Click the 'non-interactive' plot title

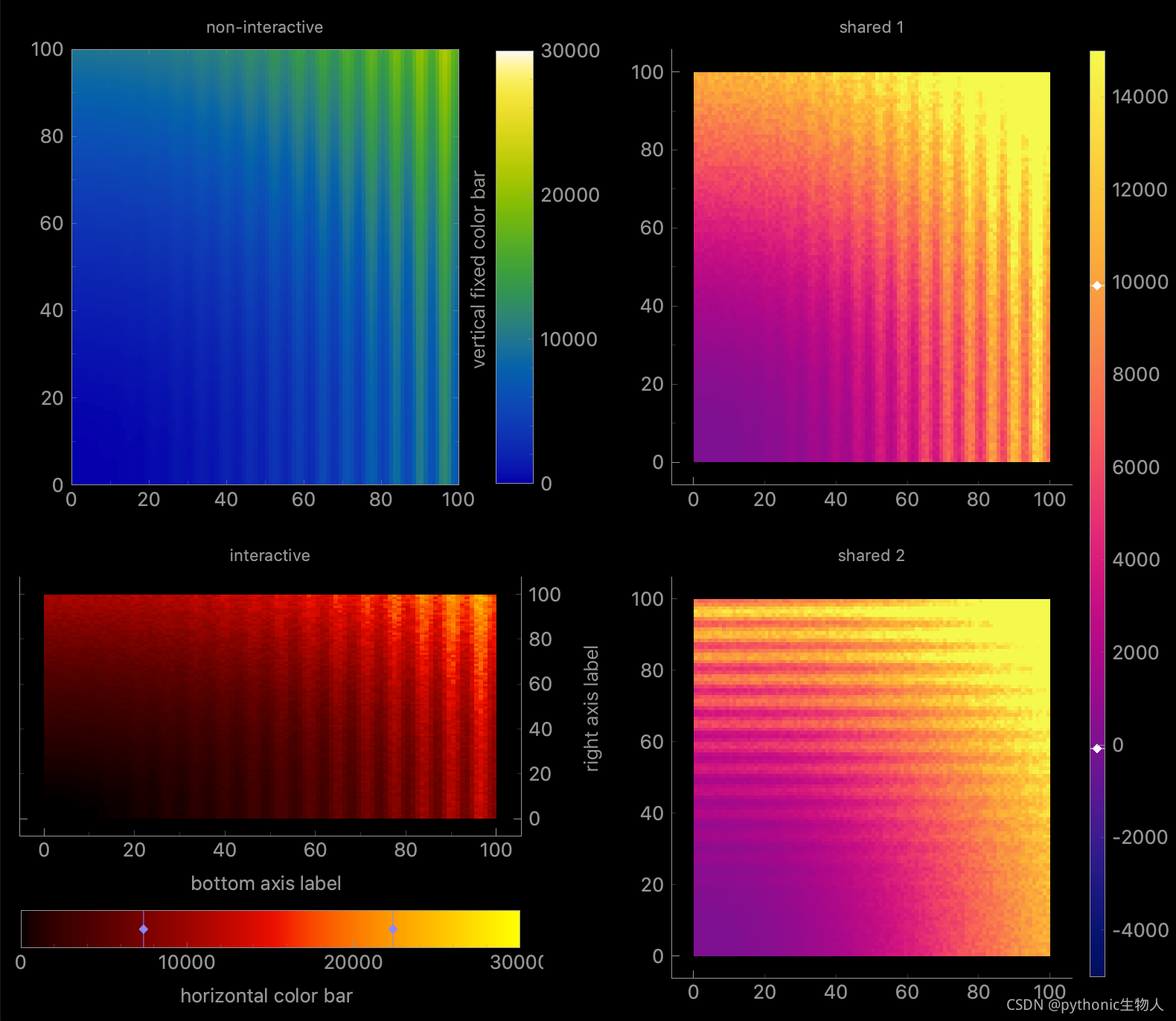click(x=264, y=28)
